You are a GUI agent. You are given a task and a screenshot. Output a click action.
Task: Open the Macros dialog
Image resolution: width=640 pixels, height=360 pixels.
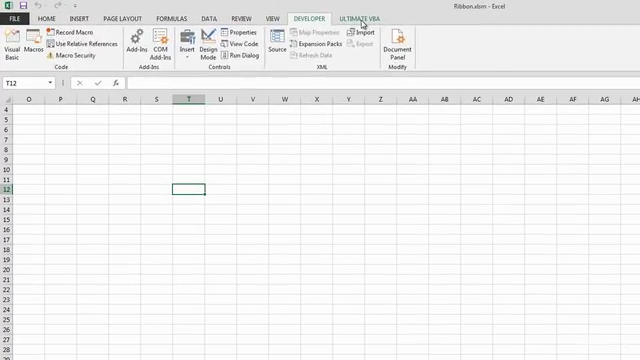(33, 41)
